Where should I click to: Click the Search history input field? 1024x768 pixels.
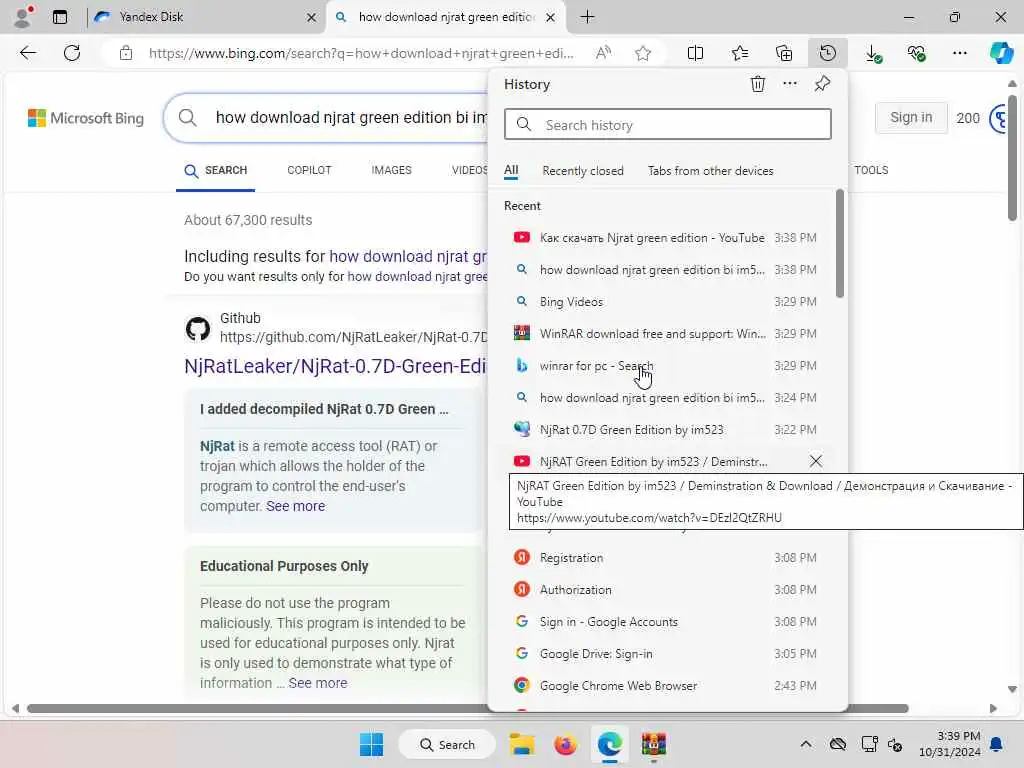667,125
